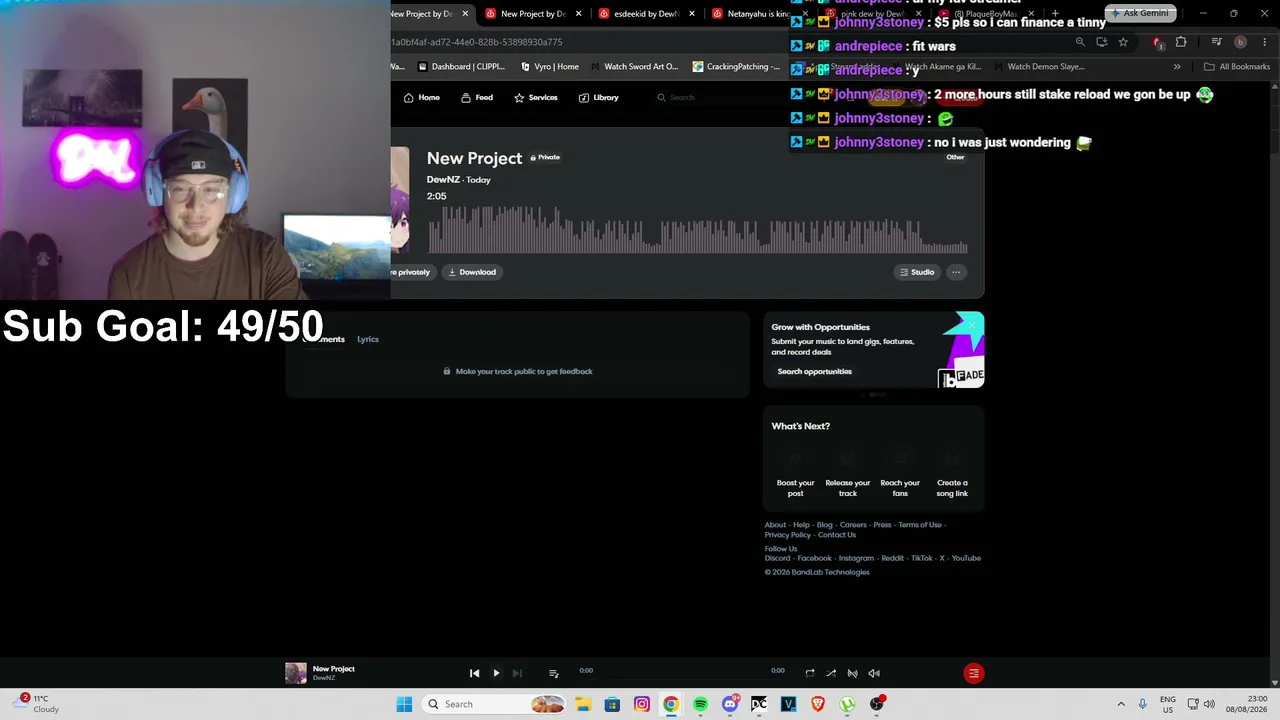
Task: Open the Help footer link
Action: click(801, 525)
